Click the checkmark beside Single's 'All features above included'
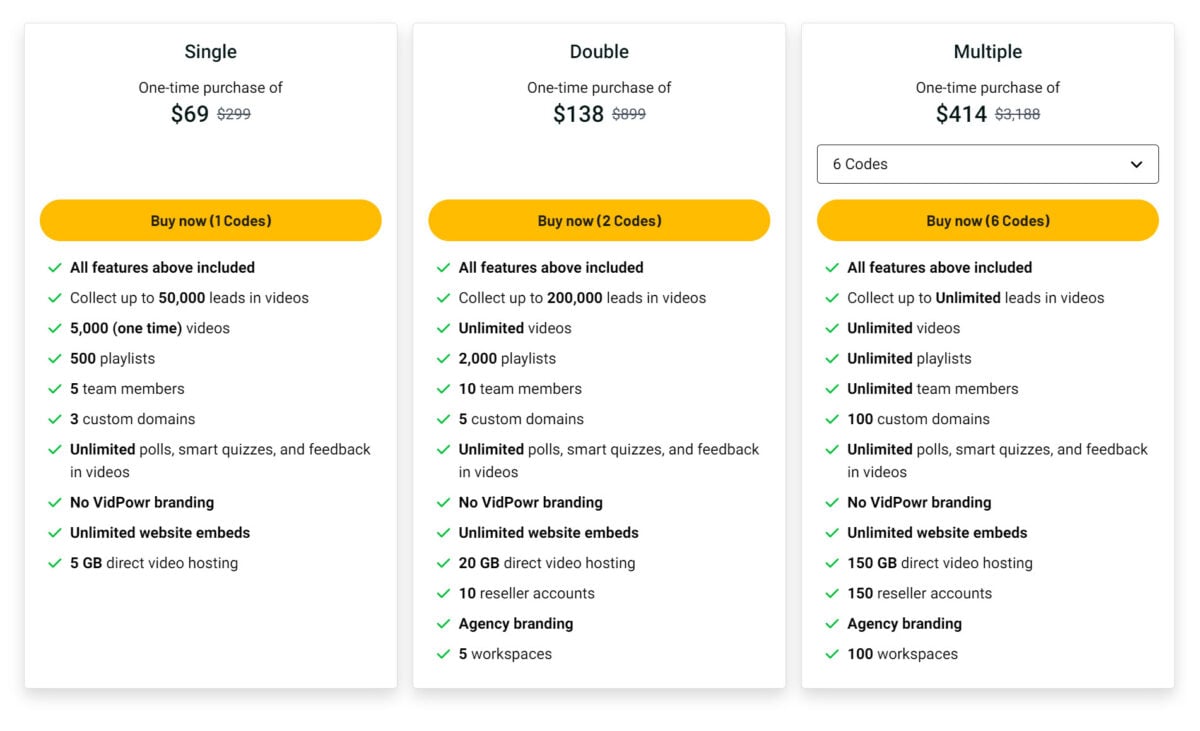 pos(54,267)
